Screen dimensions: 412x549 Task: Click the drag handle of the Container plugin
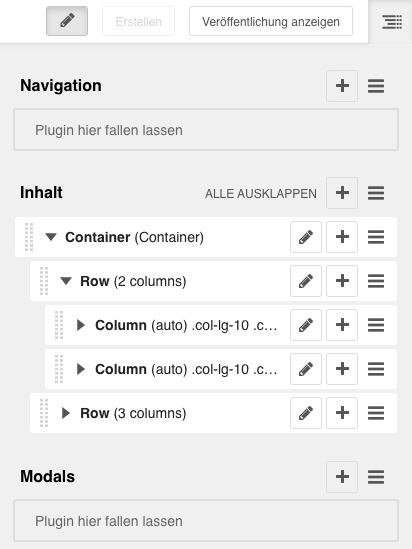tap(29, 237)
